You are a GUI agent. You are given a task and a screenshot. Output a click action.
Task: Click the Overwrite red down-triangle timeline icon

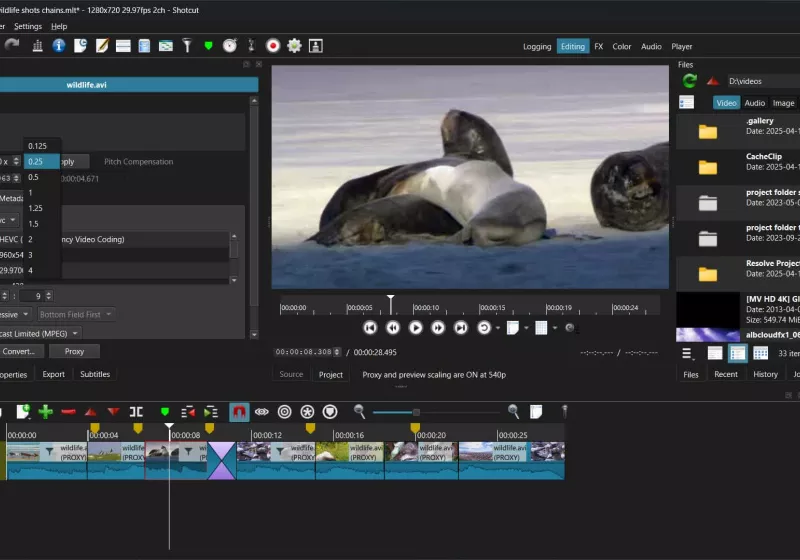point(113,412)
